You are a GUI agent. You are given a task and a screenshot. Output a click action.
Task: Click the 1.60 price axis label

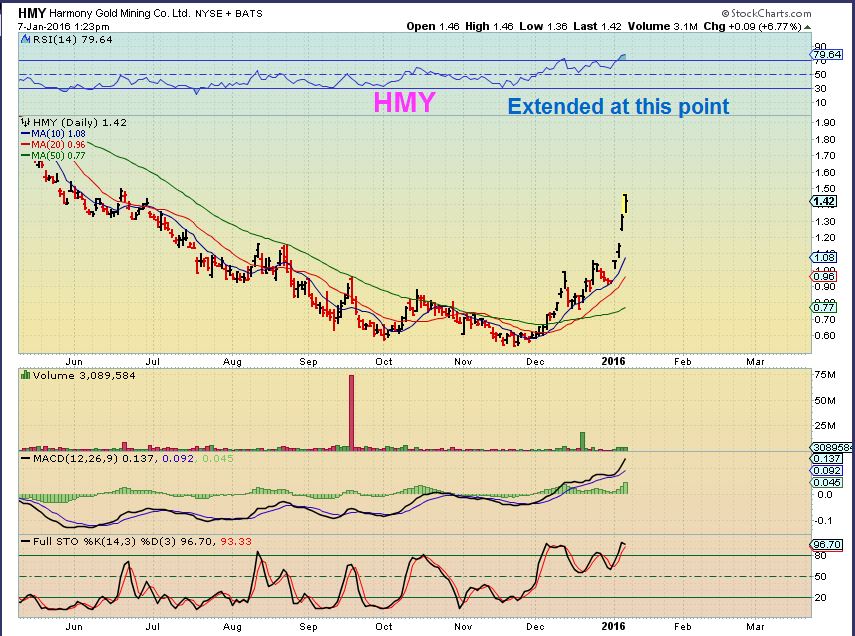click(826, 172)
